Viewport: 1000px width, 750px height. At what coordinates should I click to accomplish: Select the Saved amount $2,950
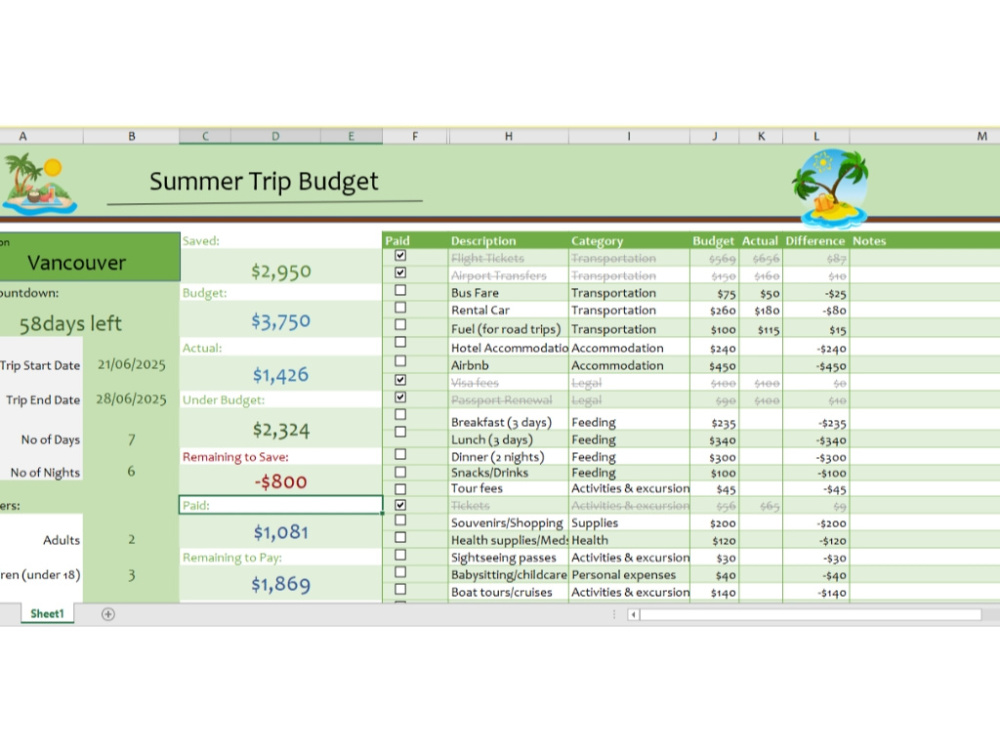(x=281, y=271)
